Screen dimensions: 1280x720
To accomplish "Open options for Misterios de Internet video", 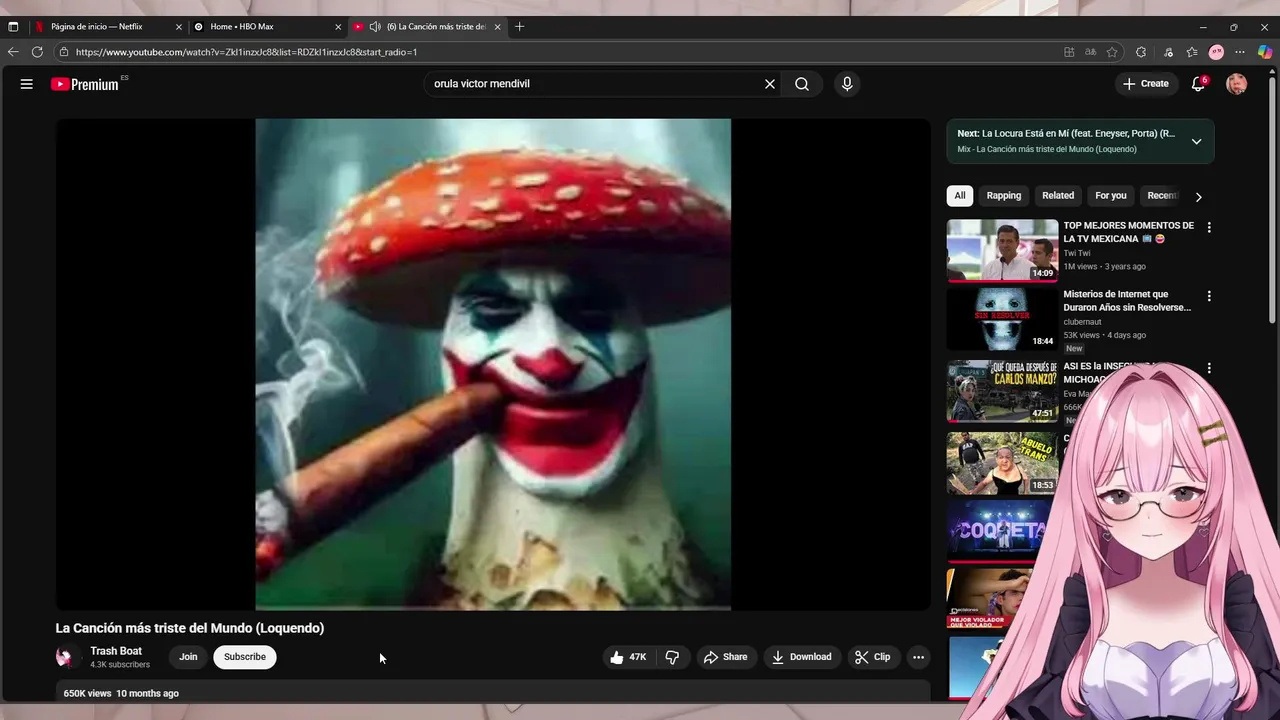I will (x=1209, y=296).
